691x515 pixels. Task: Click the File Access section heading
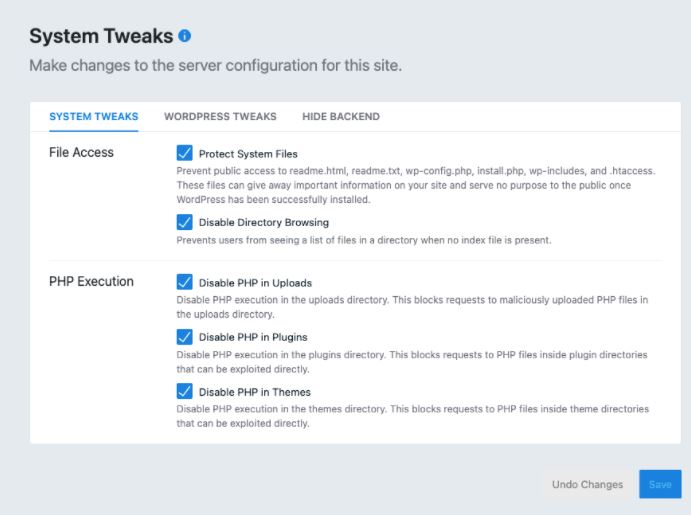coord(82,152)
